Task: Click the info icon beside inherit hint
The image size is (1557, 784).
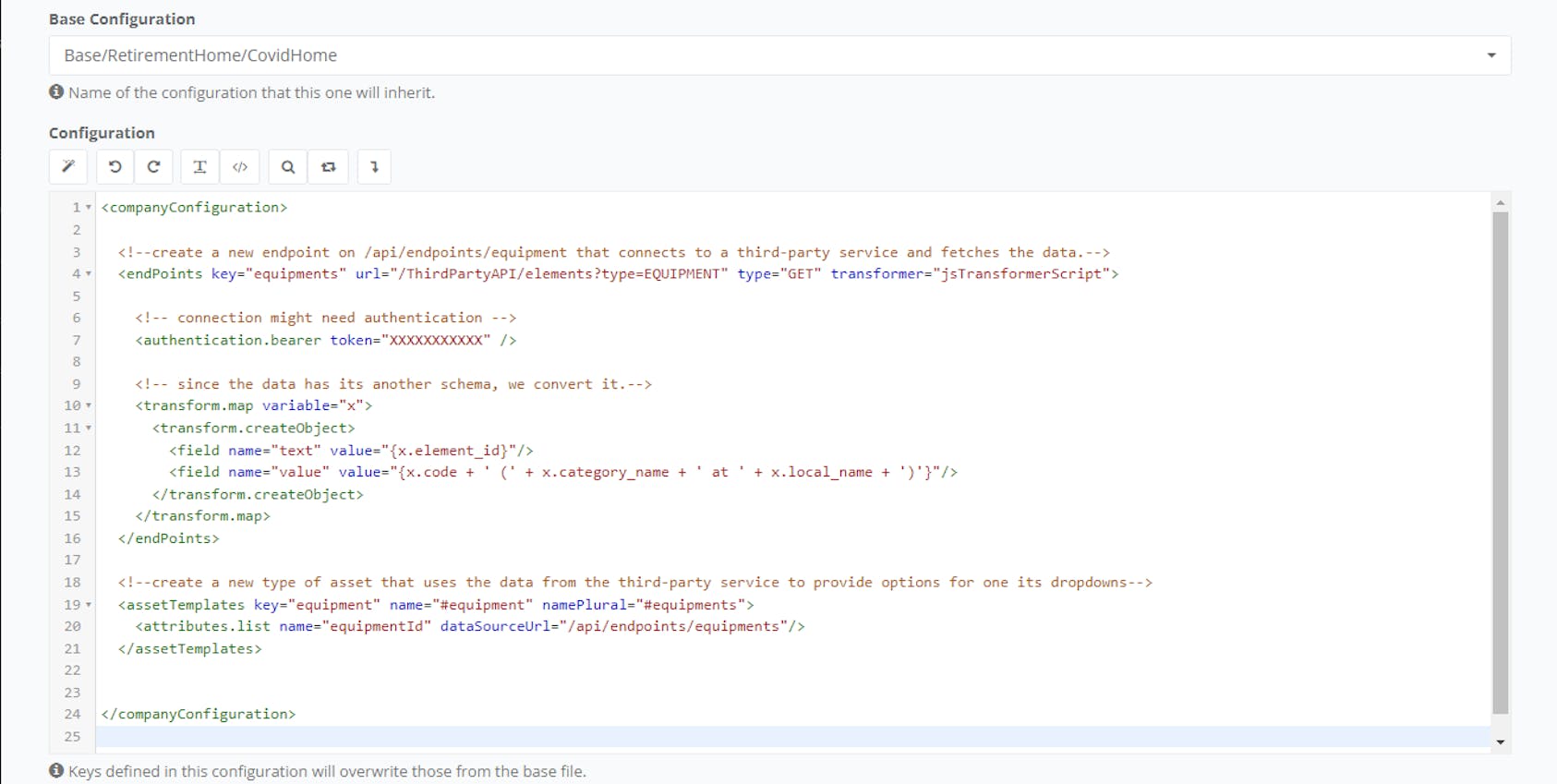Action: [56, 91]
